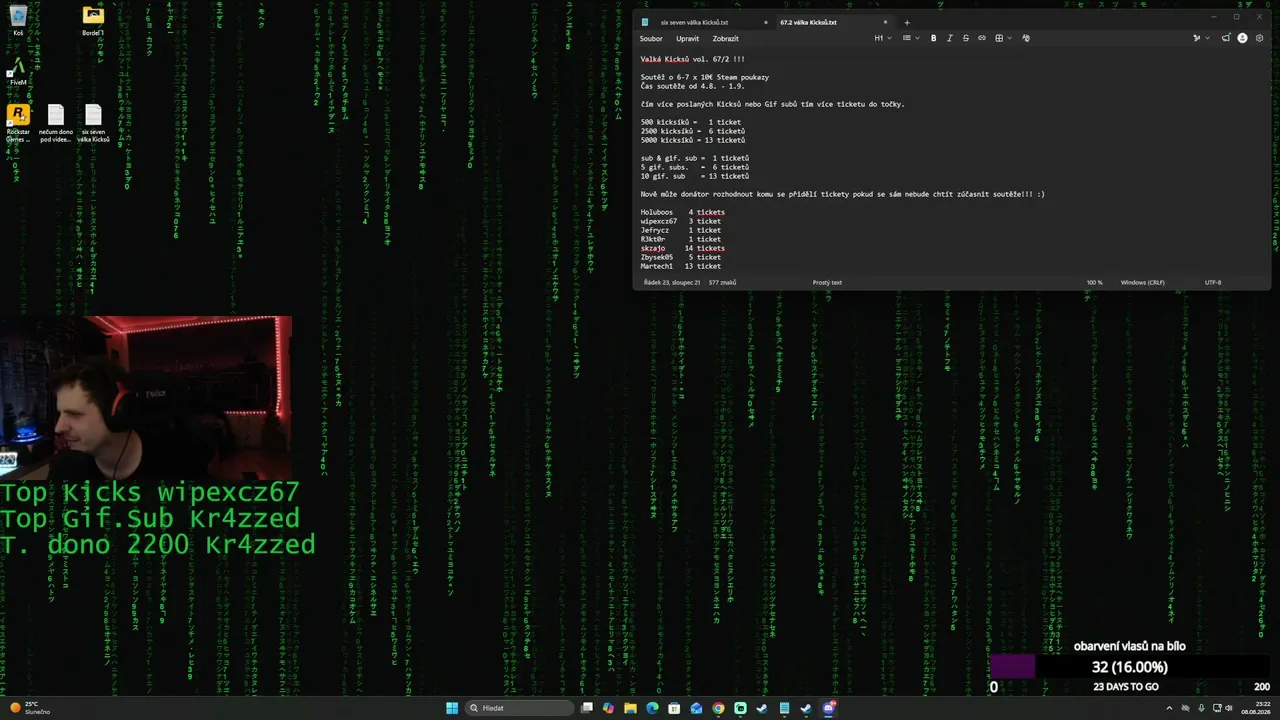Switch to Google Chrome in the taskbar

(718, 708)
